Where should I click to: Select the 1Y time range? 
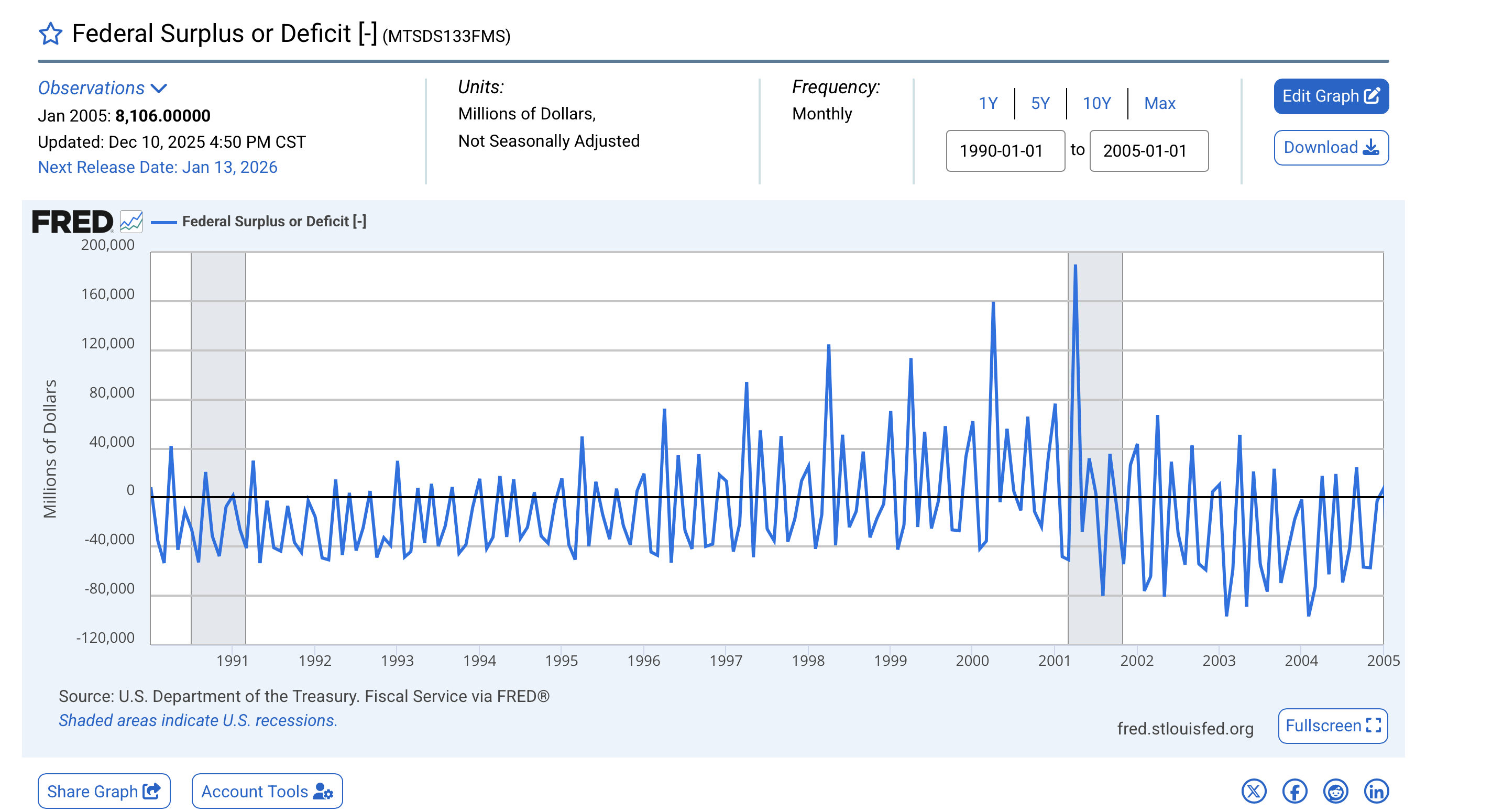[x=988, y=103]
